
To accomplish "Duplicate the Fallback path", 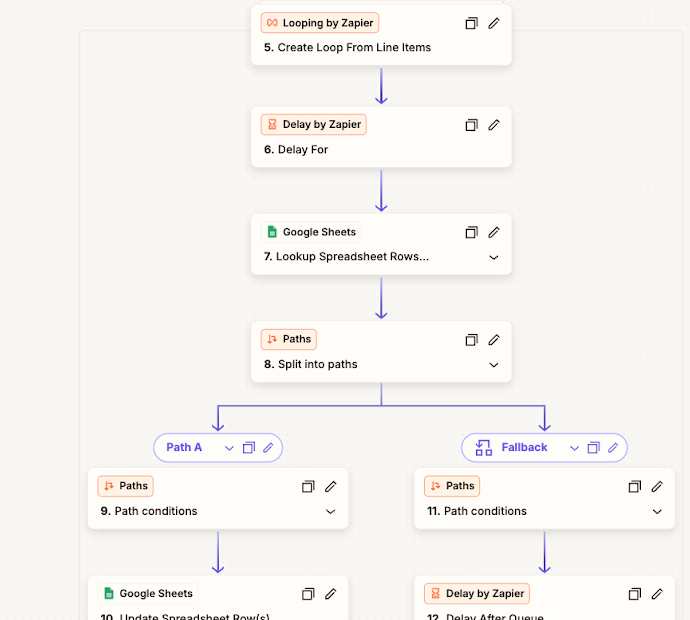I will [x=594, y=447].
